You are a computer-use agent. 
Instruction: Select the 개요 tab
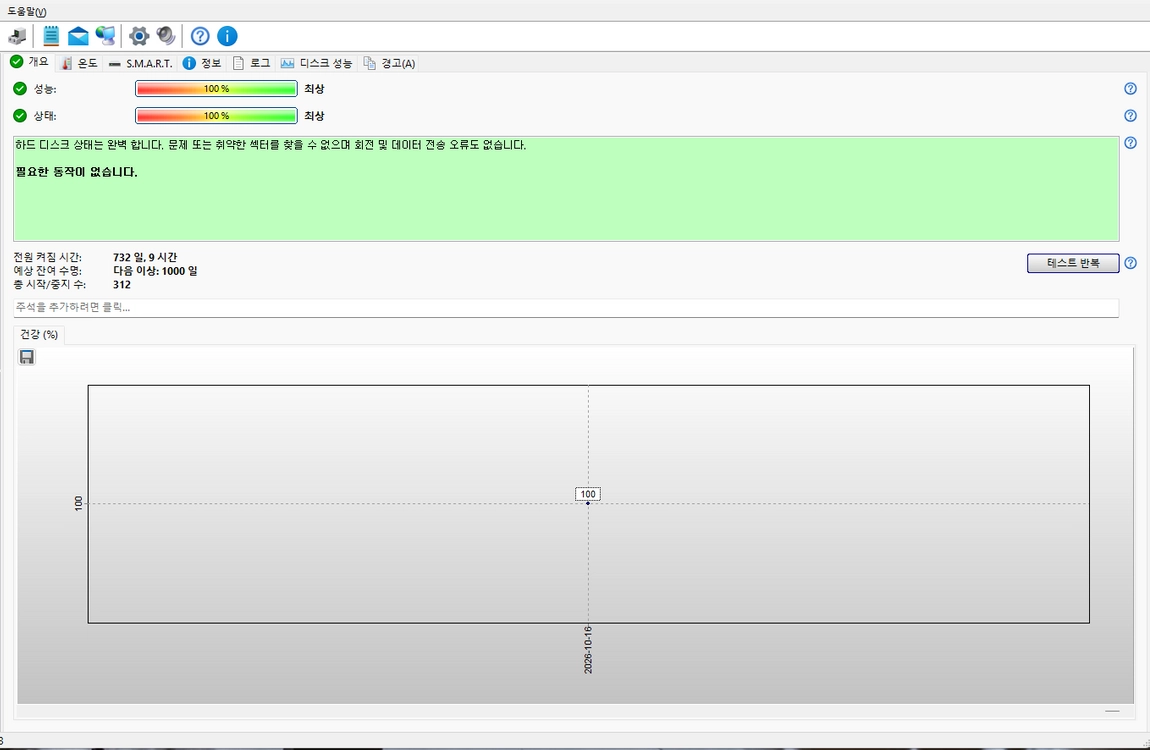pyautogui.click(x=30, y=62)
